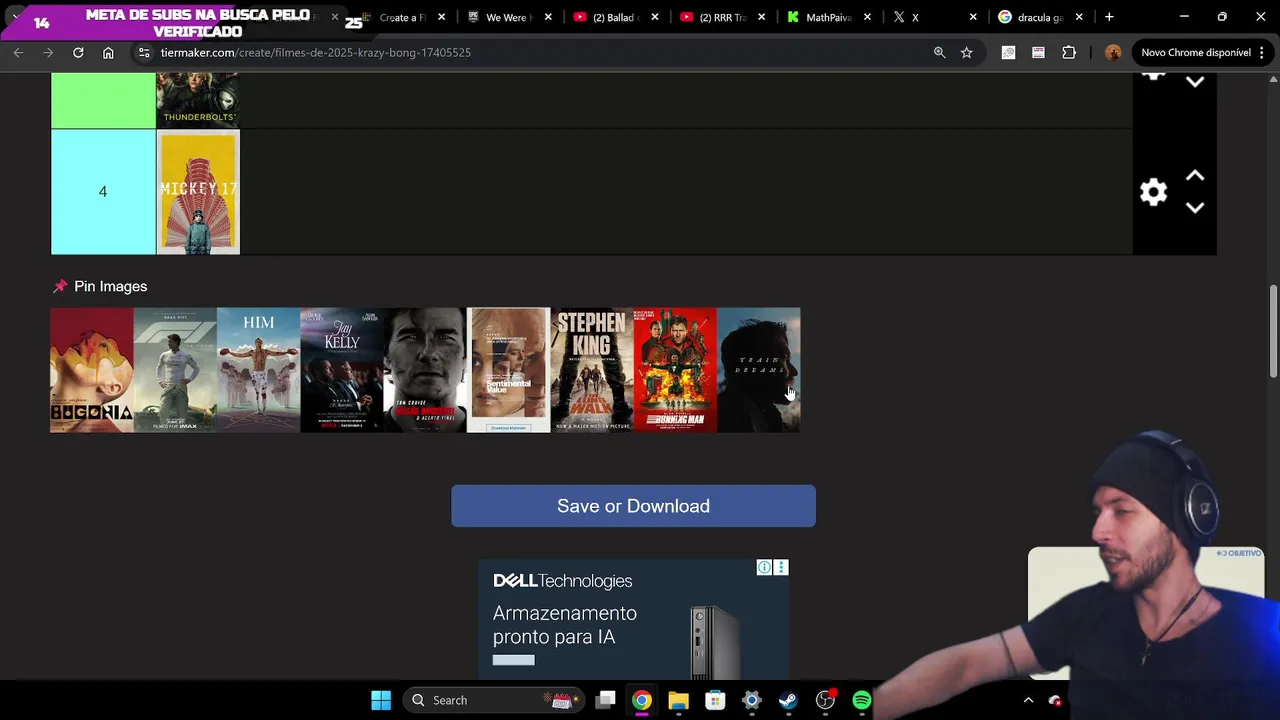1280x720 pixels.
Task: Pick the Bugonia poster
Action: (92, 370)
